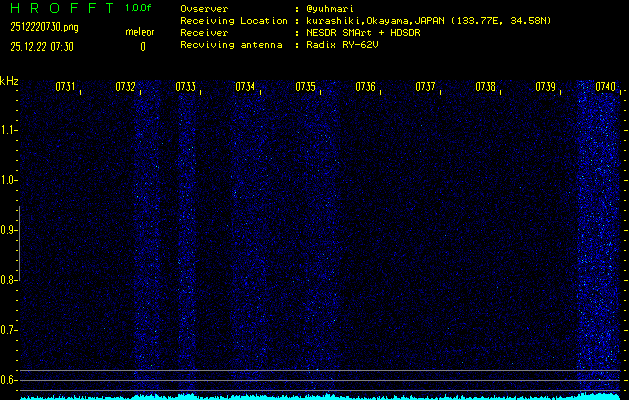This screenshot has height=400, width=629.
Task: Click the kHz axis unit label
Action: click(9, 81)
